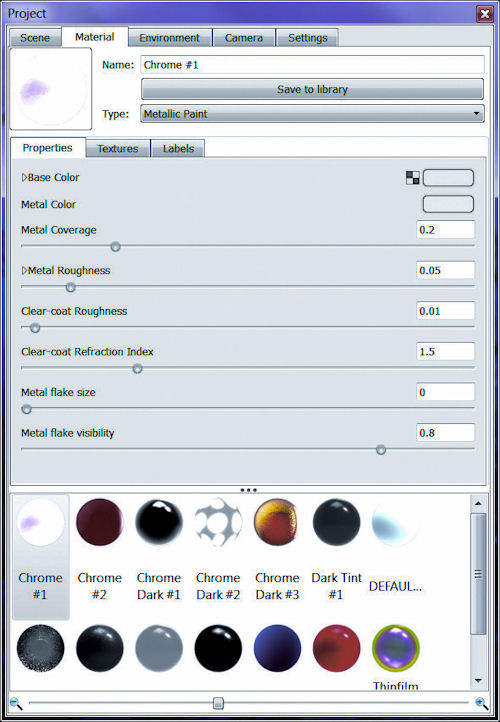Click the Base Color texture checker icon
The image size is (500, 722).
coord(413,178)
